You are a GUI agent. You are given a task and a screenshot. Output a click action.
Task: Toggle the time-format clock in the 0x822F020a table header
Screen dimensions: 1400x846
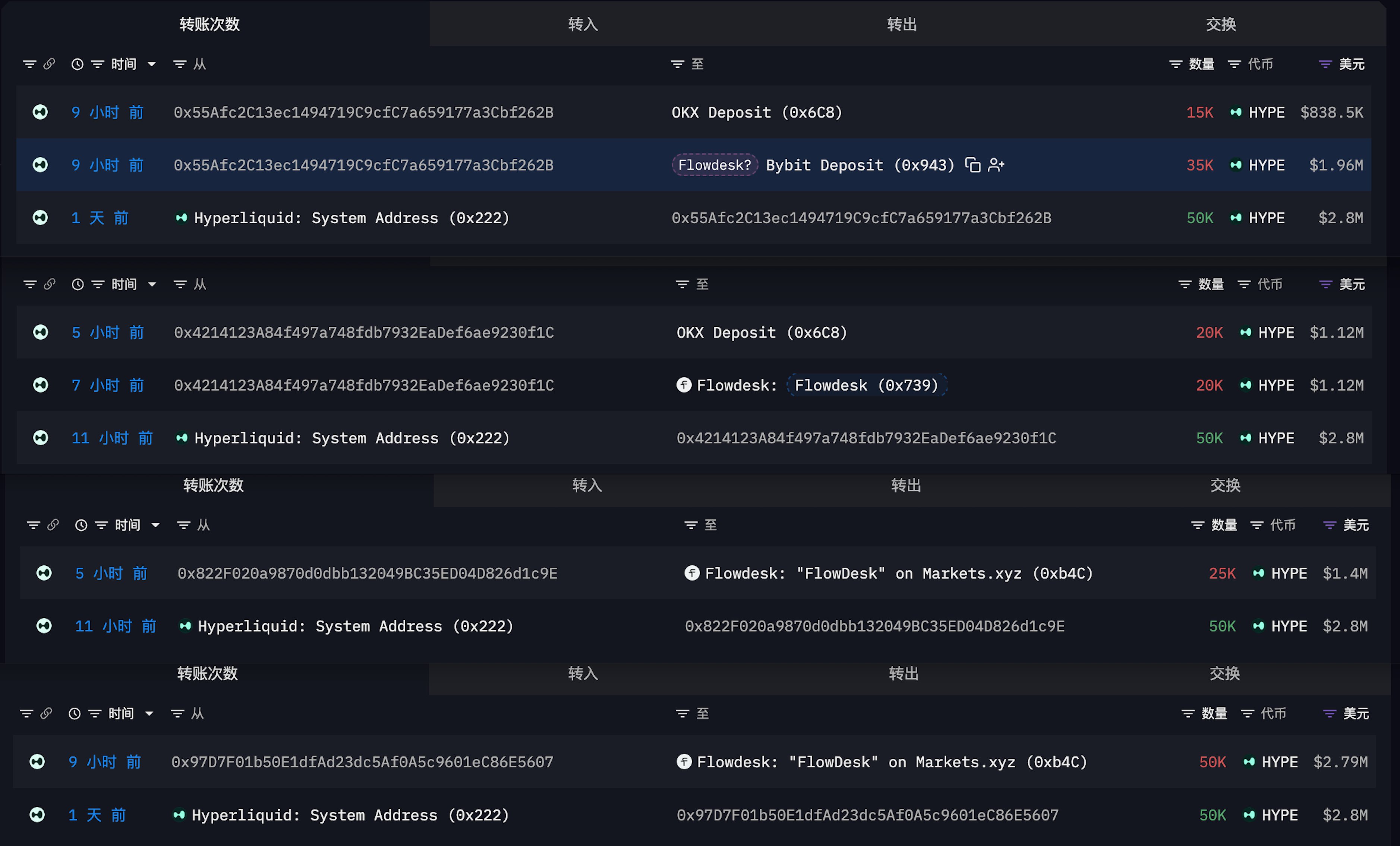click(x=81, y=525)
